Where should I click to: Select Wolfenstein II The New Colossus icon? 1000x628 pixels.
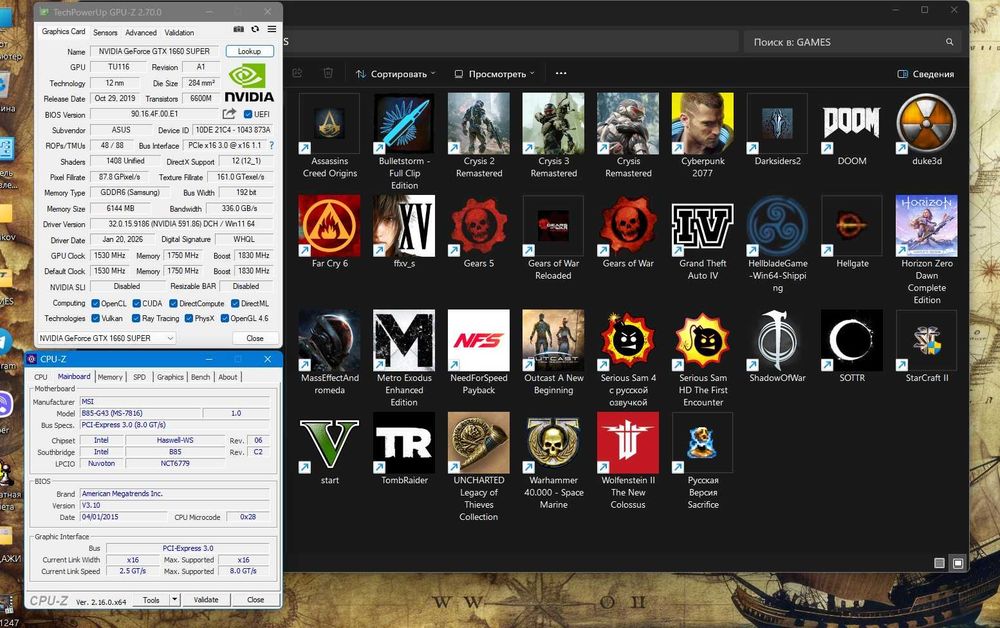point(628,442)
